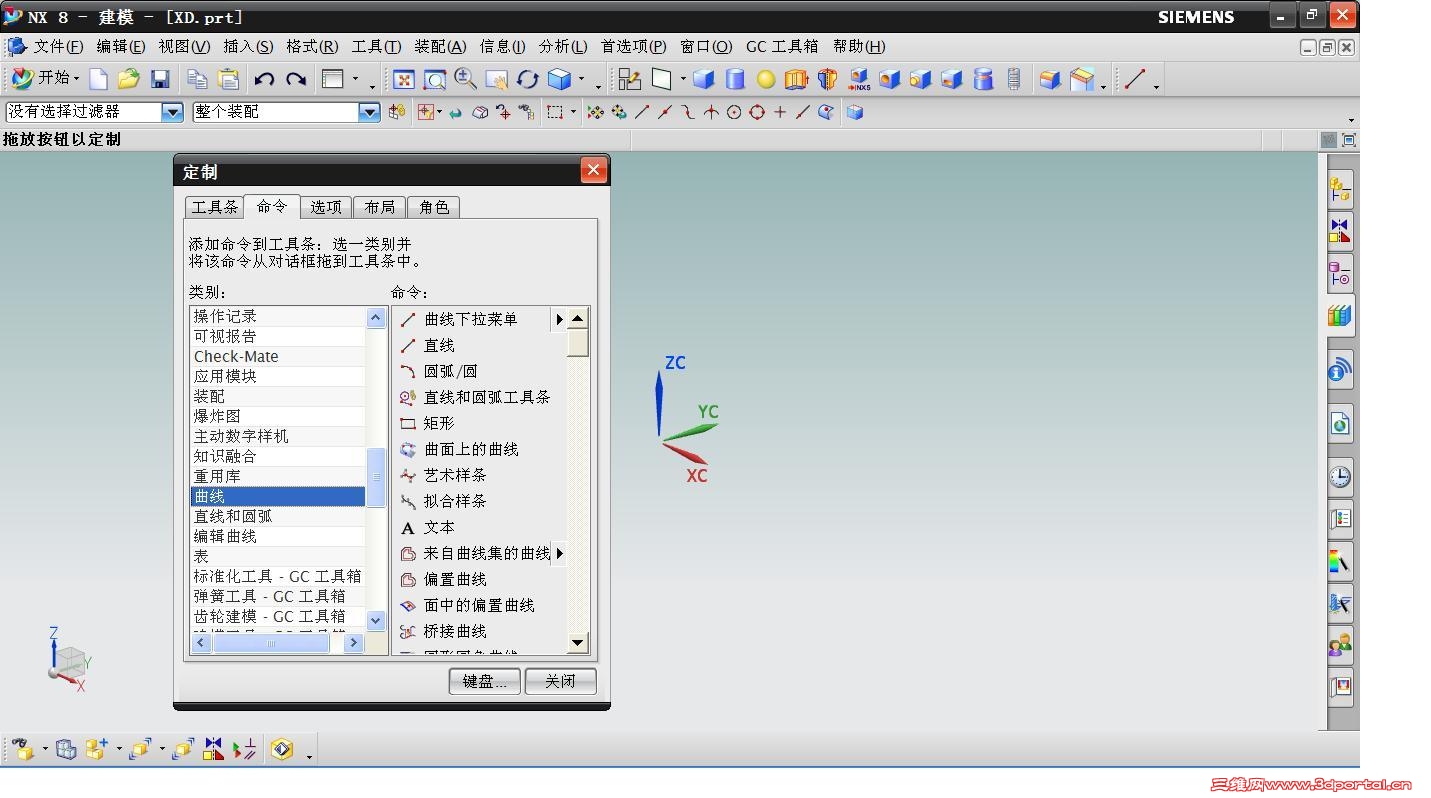Image resolution: width=1431 pixels, height=798 pixels.
Task: Save the part with the floppy icon
Action: (160, 79)
